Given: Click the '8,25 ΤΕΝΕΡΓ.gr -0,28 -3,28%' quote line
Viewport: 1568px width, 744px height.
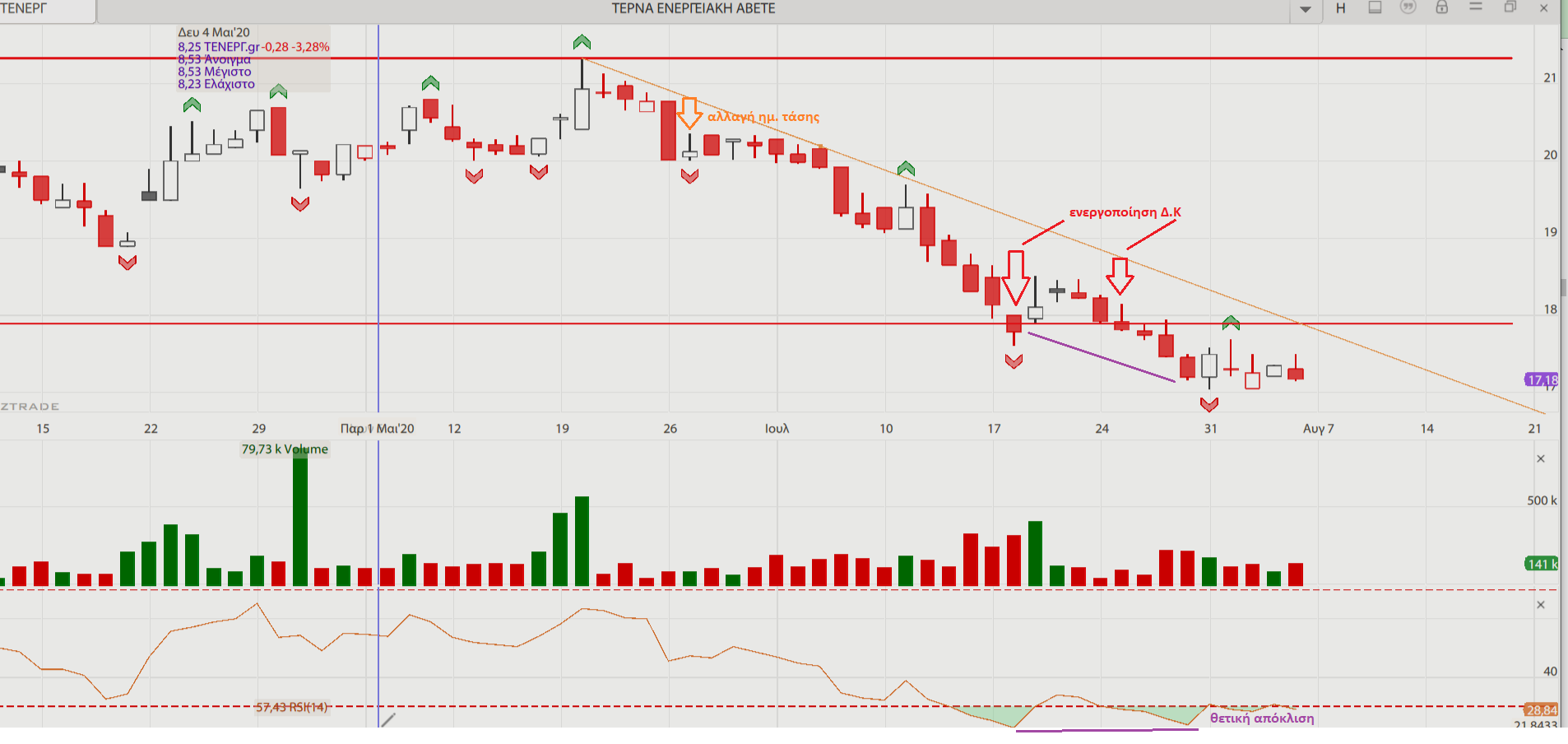Looking at the screenshot, I should click(253, 47).
